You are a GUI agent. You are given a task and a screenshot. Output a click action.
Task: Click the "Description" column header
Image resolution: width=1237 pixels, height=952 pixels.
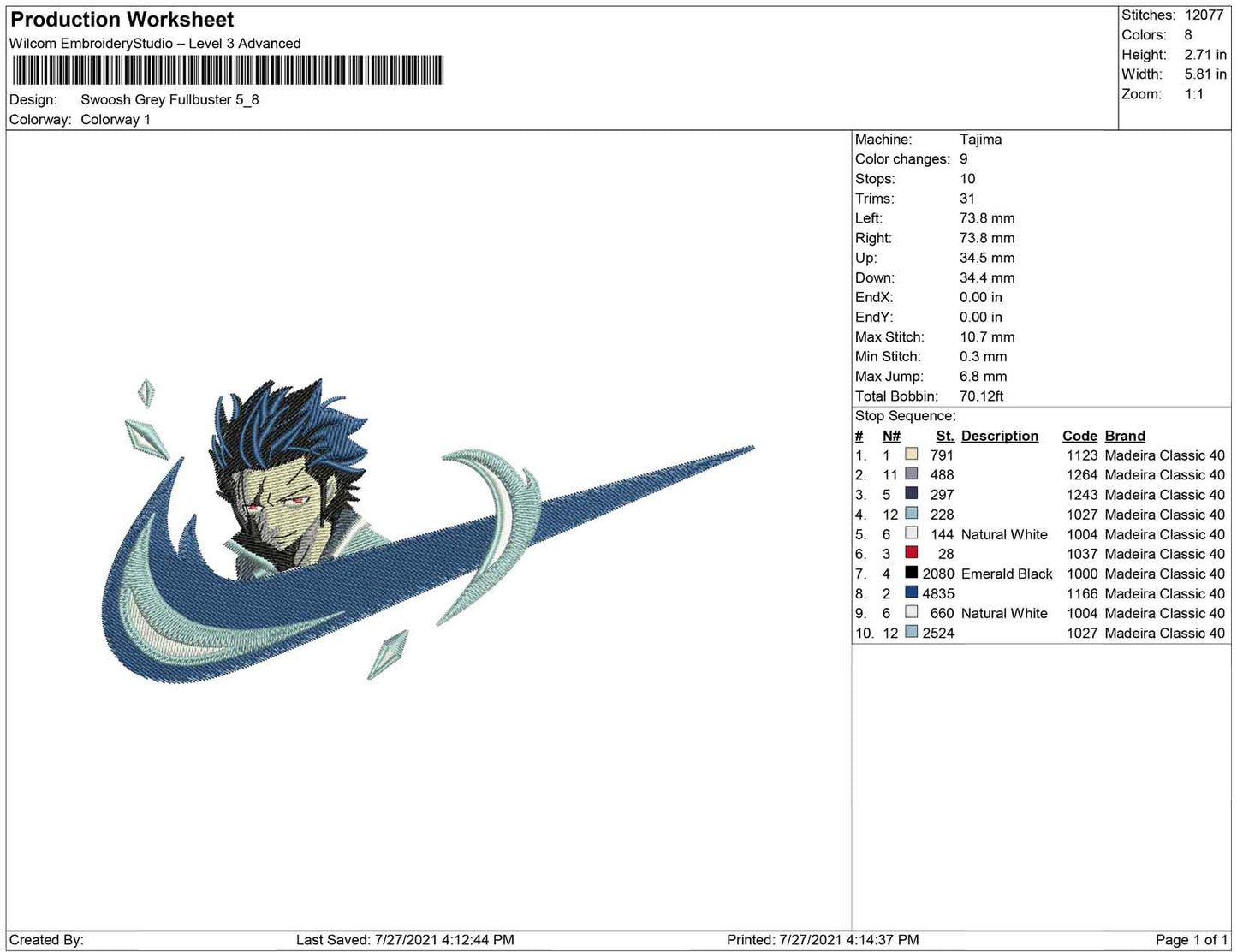click(1000, 436)
